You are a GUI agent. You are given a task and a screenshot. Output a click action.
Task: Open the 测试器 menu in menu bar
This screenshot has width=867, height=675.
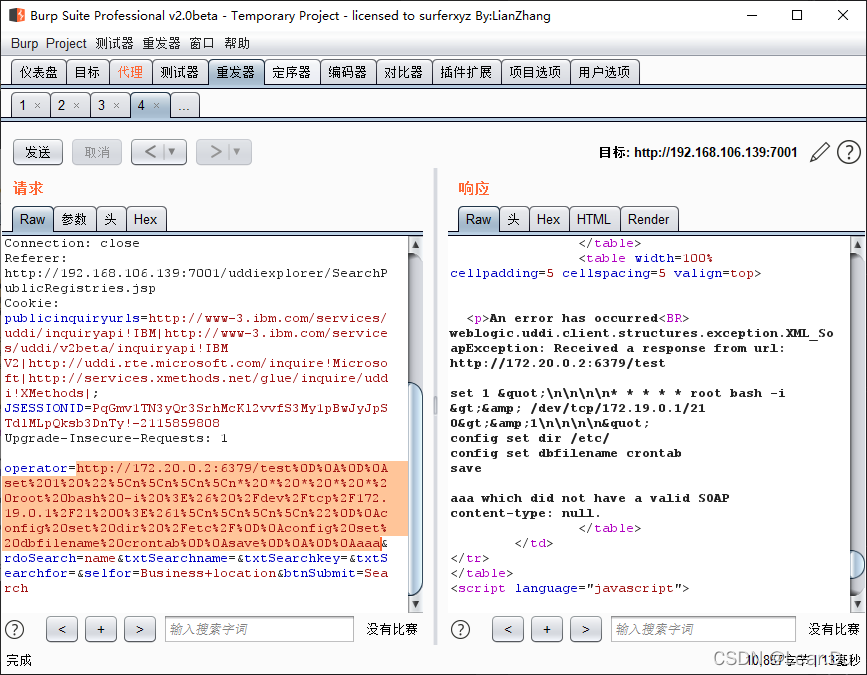114,43
